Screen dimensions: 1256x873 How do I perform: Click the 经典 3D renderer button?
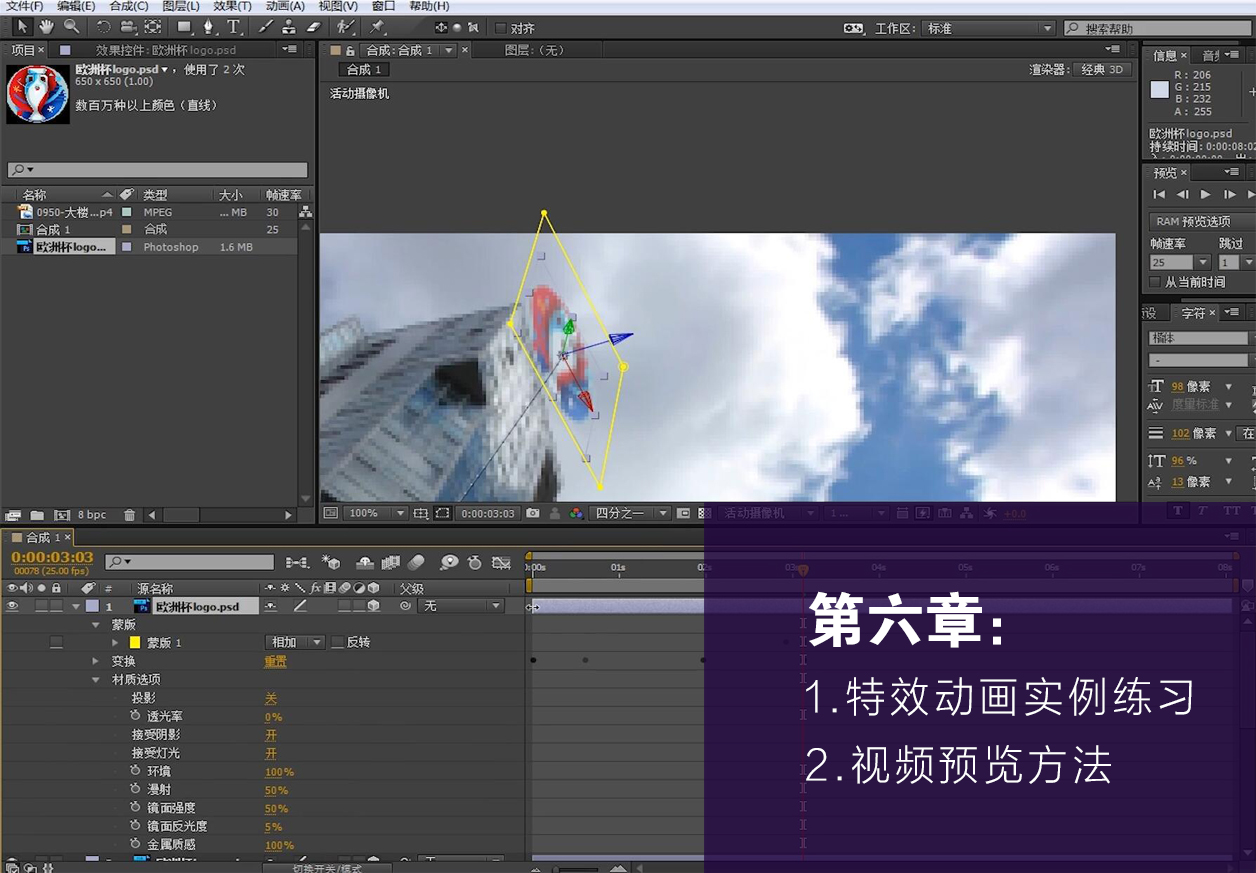[1104, 70]
